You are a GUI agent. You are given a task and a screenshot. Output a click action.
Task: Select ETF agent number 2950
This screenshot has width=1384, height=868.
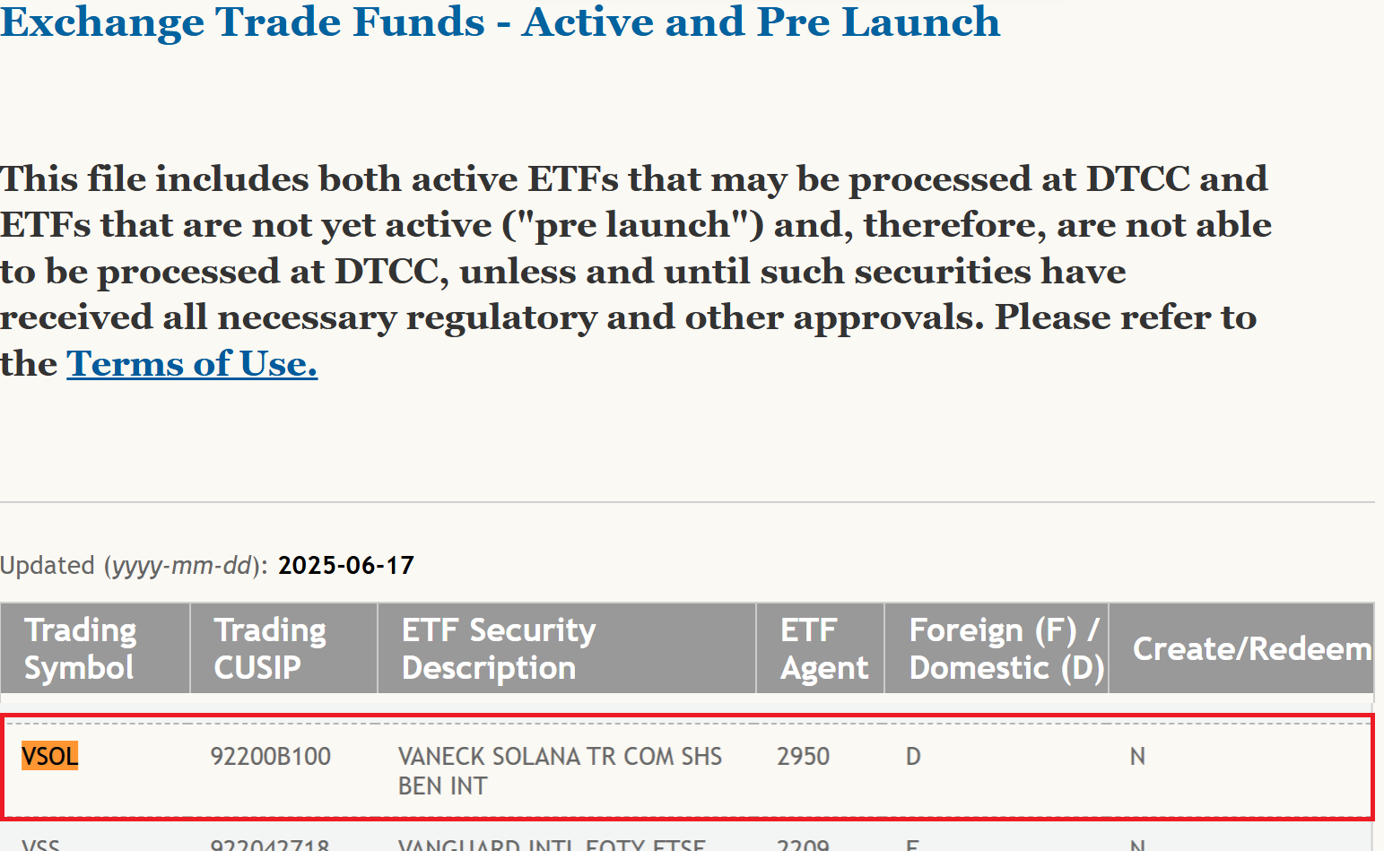[x=803, y=756]
